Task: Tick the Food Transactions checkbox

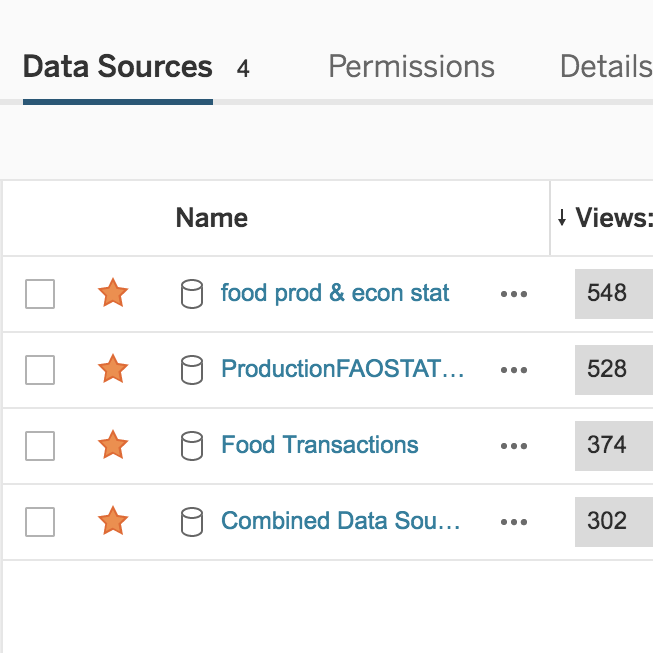Action: point(40,445)
